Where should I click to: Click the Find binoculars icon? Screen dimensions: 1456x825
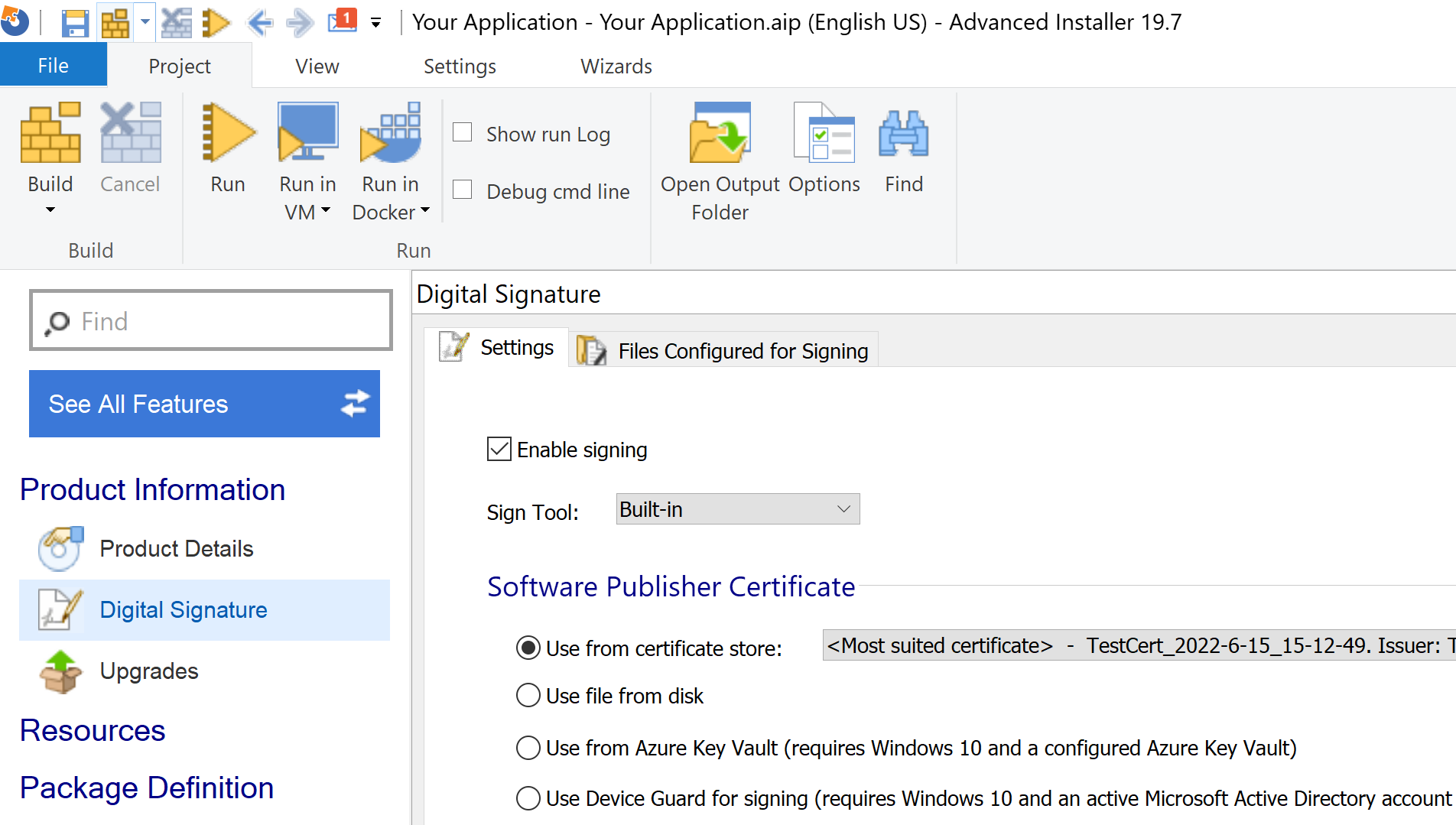(x=904, y=132)
